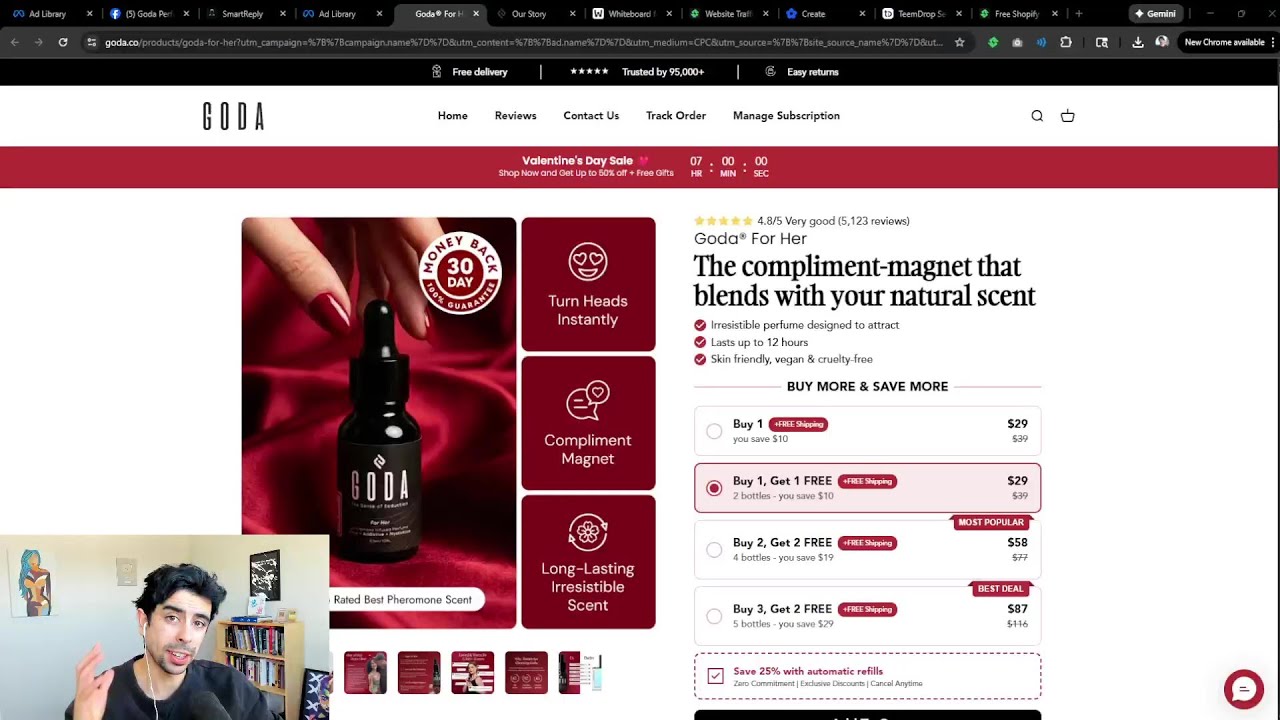Click the Chrome profile avatar
Screen dimensions: 1280x720
(x=1162, y=42)
